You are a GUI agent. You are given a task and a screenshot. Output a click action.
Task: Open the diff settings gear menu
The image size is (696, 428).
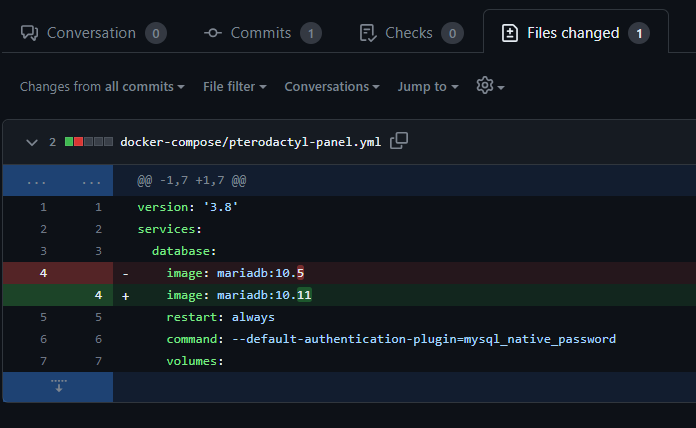[489, 86]
